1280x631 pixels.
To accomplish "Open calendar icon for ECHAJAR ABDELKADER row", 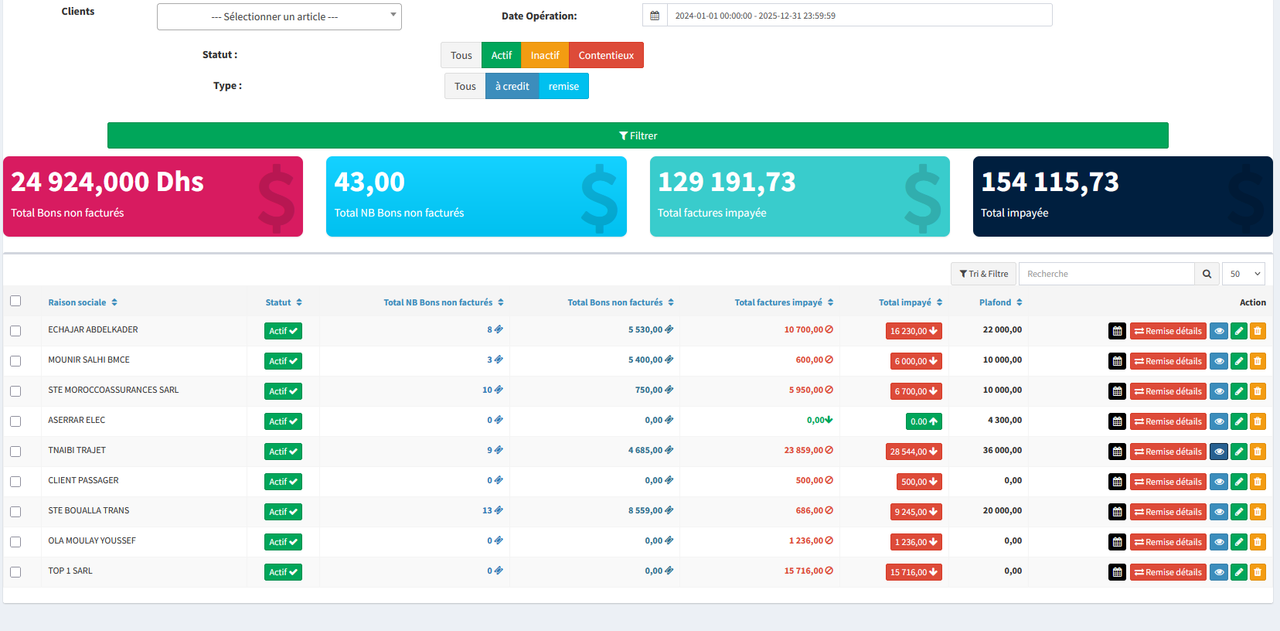I will click(1117, 331).
